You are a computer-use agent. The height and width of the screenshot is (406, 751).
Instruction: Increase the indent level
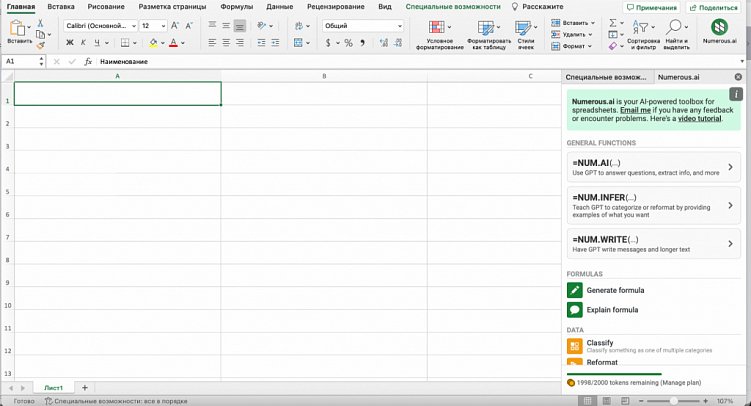[x=275, y=43]
